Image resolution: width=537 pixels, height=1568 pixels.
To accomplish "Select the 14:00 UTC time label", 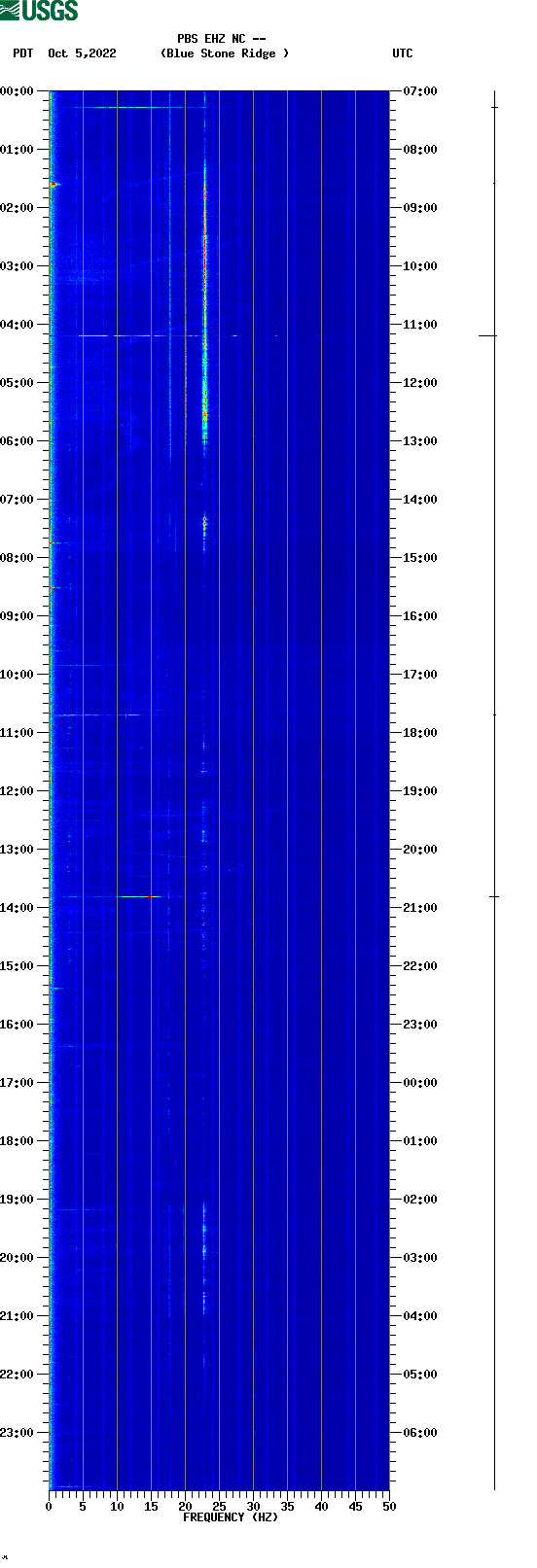I will pyautogui.click(x=420, y=500).
